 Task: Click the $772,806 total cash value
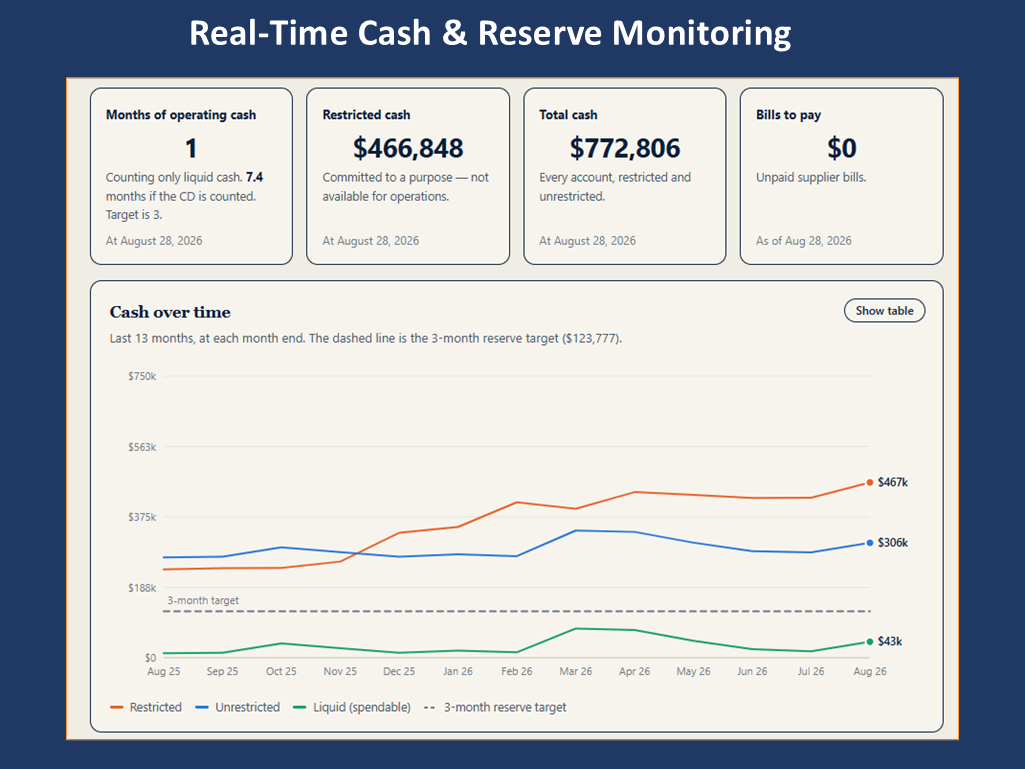(625, 148)
